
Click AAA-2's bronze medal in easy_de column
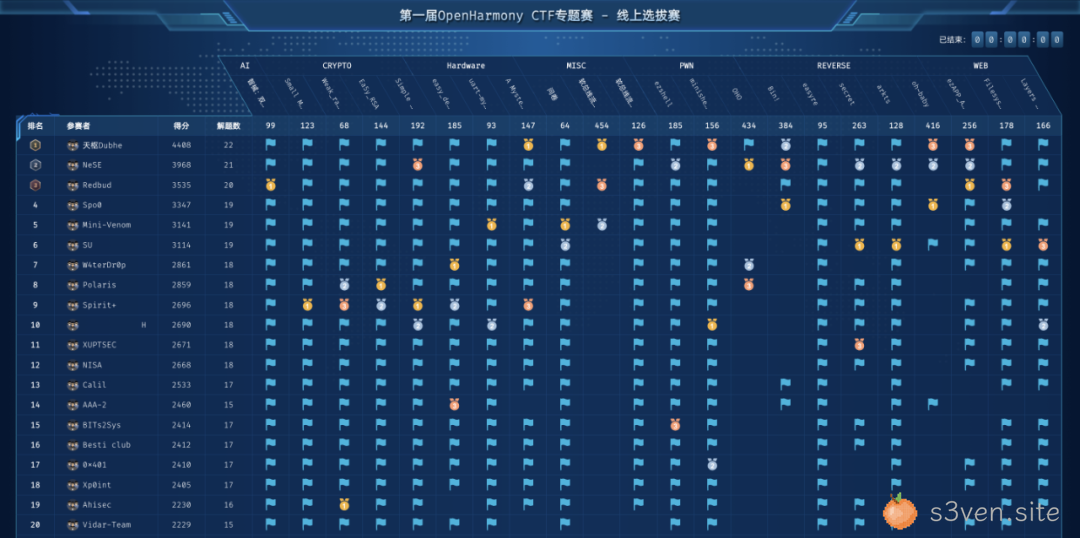(455, 404)
